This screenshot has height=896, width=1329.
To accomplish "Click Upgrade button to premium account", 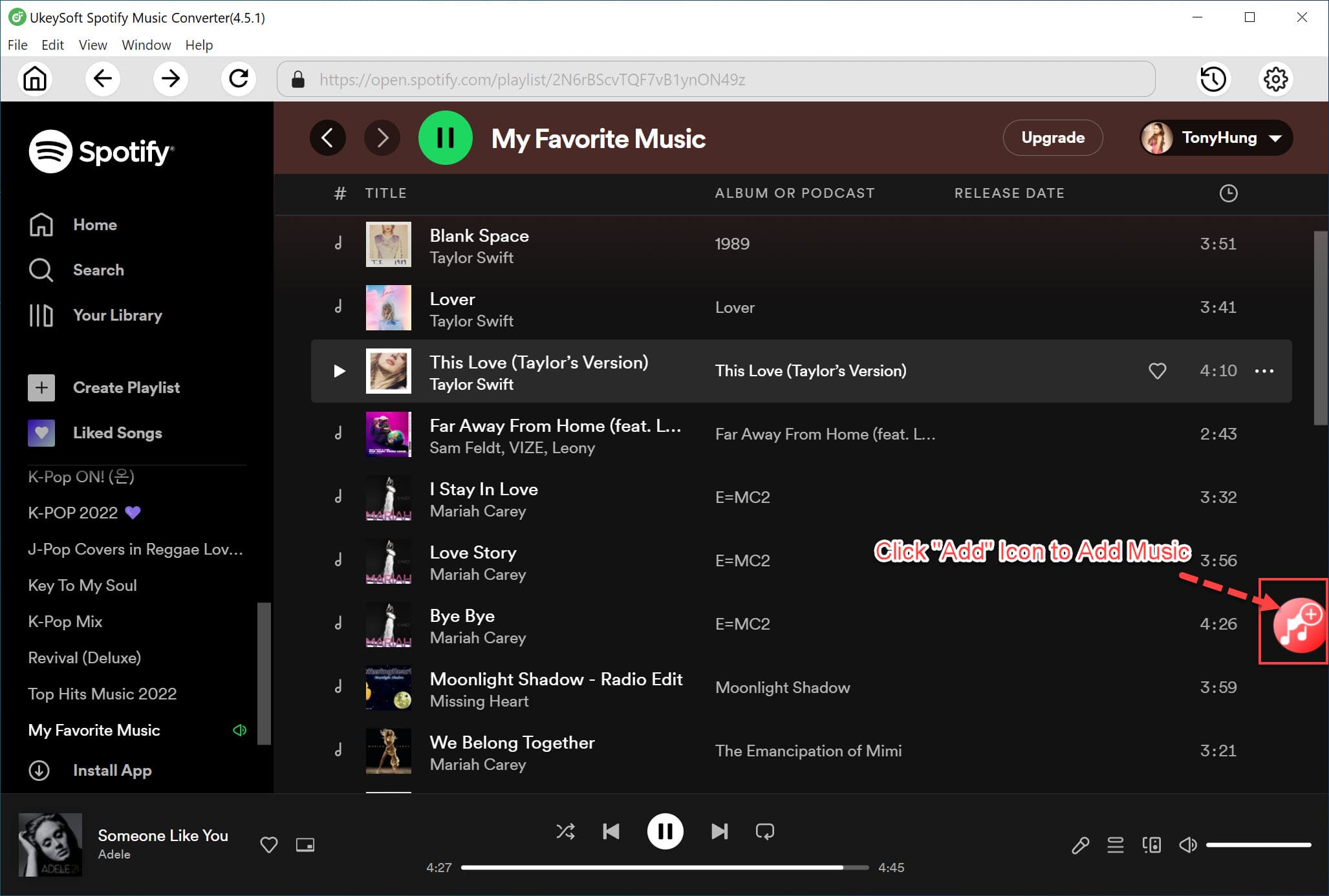I will [1053, 137].
